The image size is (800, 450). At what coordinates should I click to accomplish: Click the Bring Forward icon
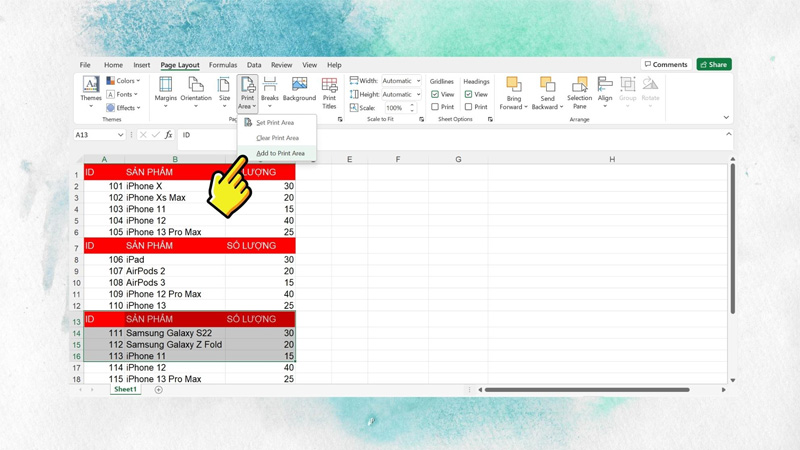click(513, 85)
